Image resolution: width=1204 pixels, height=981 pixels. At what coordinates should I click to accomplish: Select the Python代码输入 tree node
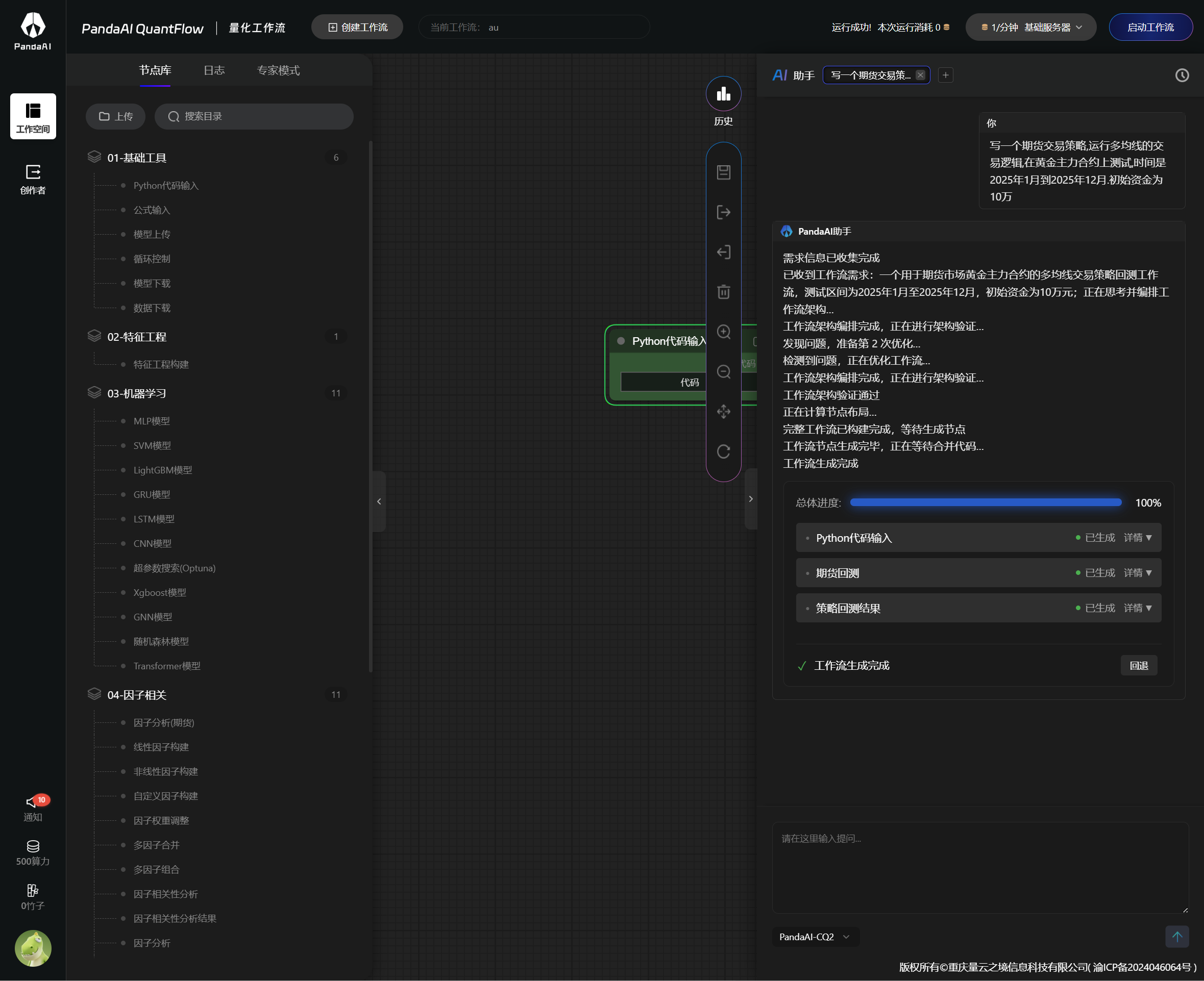click(x=166, y=185)
